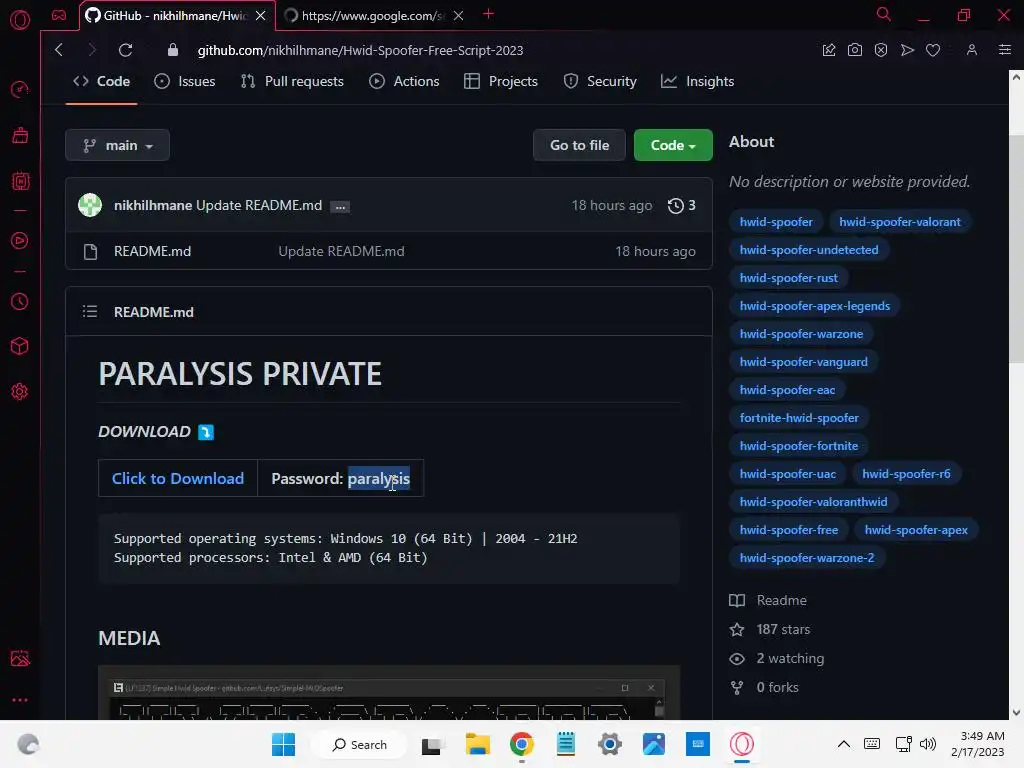Open the profile account icon
The image size is (1024, 768).
pos(972,50)
